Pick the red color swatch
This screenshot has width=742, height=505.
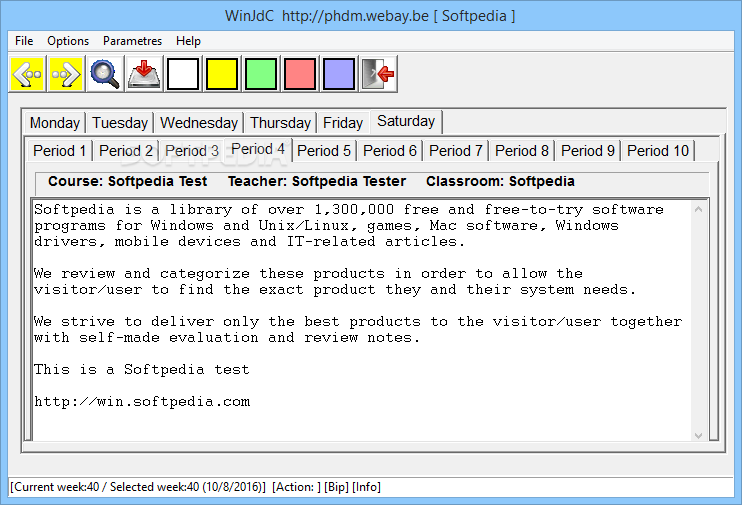300,74
